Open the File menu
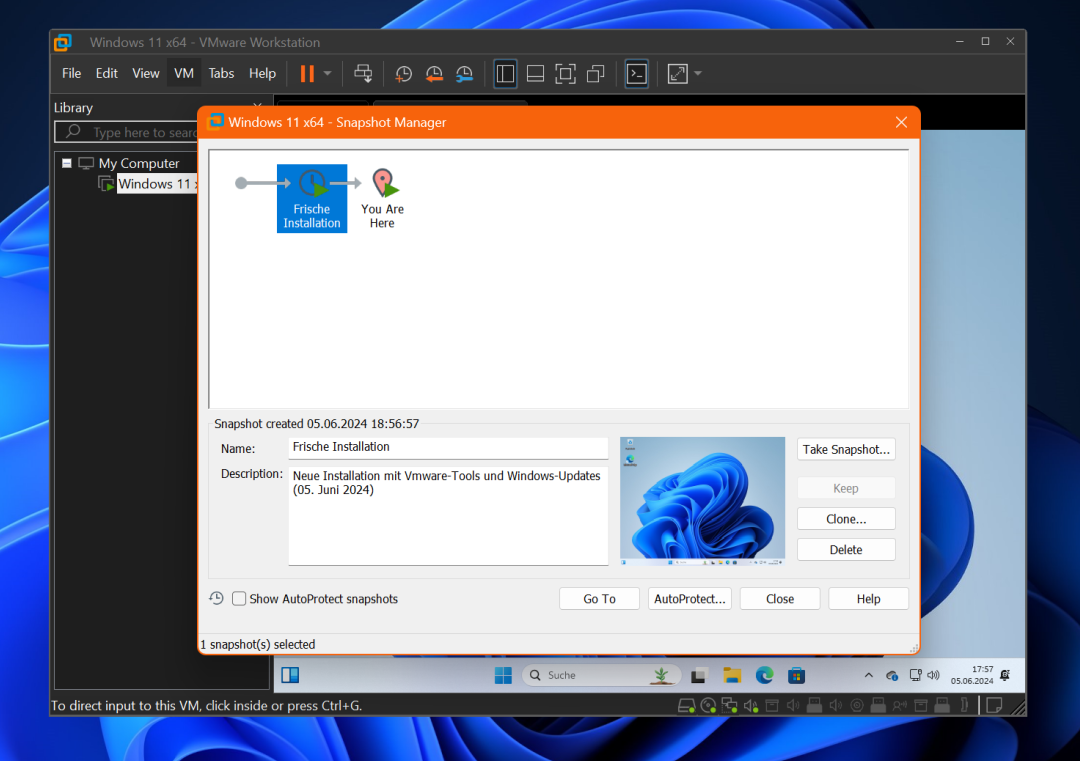This screenshot has width=1080, height=761. [x=71, y=74]
